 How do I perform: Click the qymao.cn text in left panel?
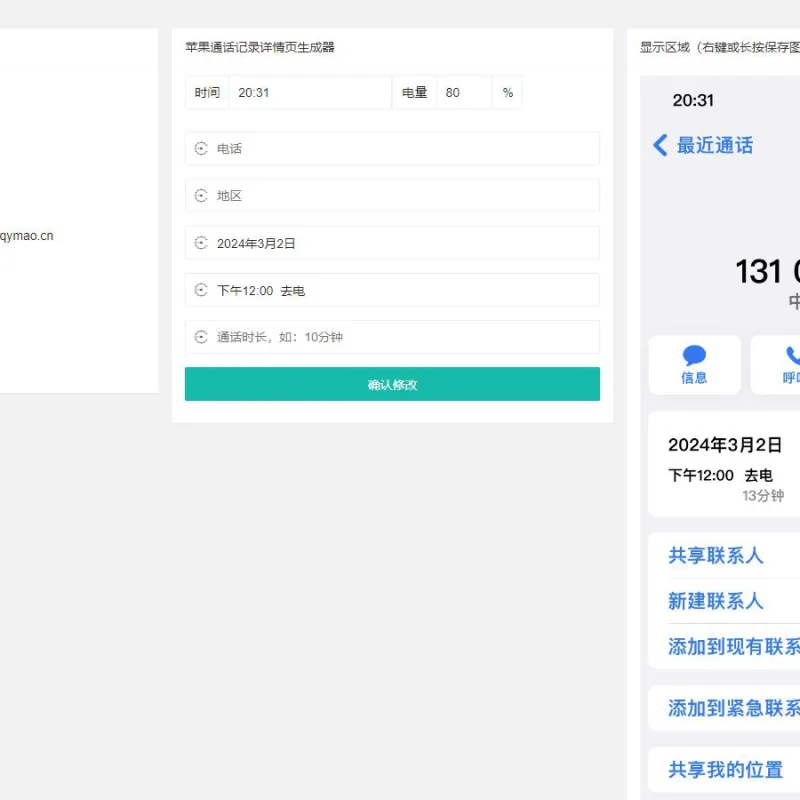pos(27,236)
